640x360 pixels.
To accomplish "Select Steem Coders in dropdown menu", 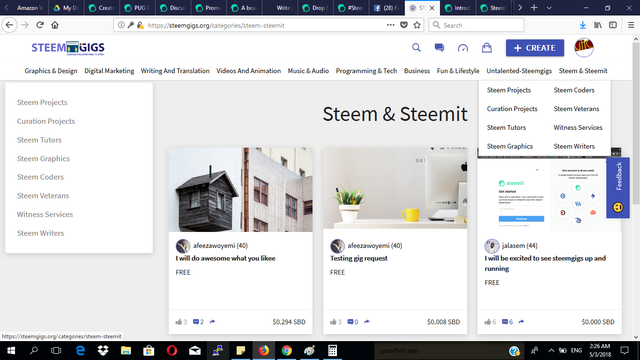I will (x=574, y=90).
